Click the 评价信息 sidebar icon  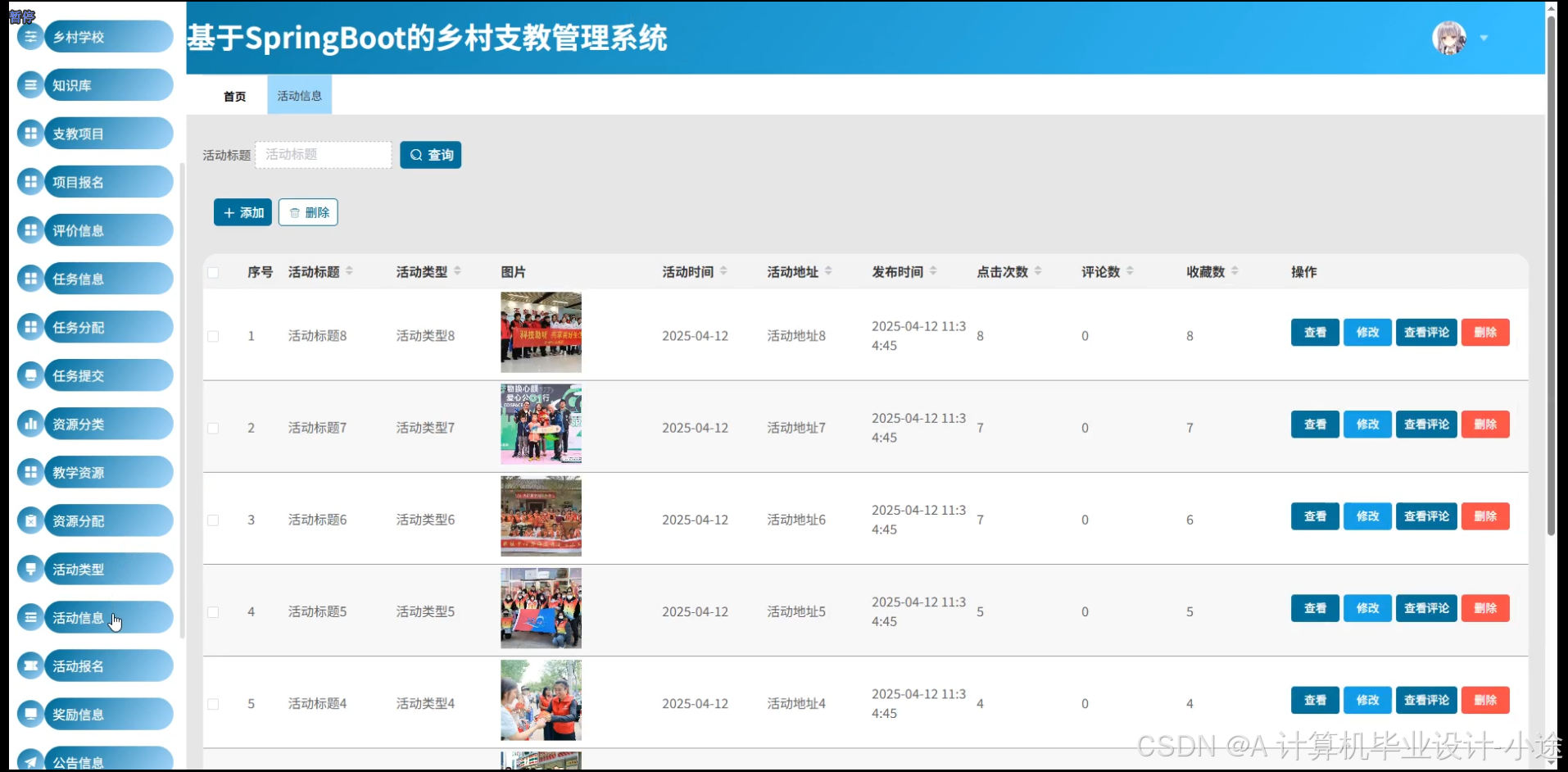coord(30,230)
